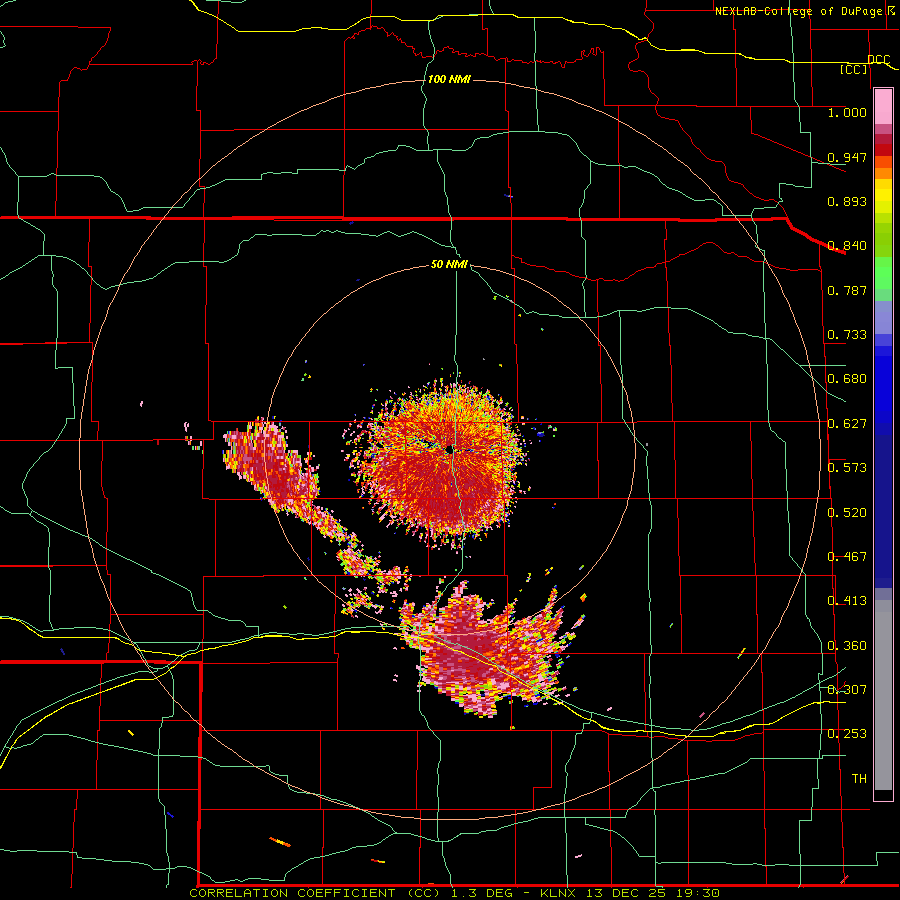Screen dimensions: 900x900
Task: Select the 1.000 value on the color scale
Action: [x=847, y=112]
